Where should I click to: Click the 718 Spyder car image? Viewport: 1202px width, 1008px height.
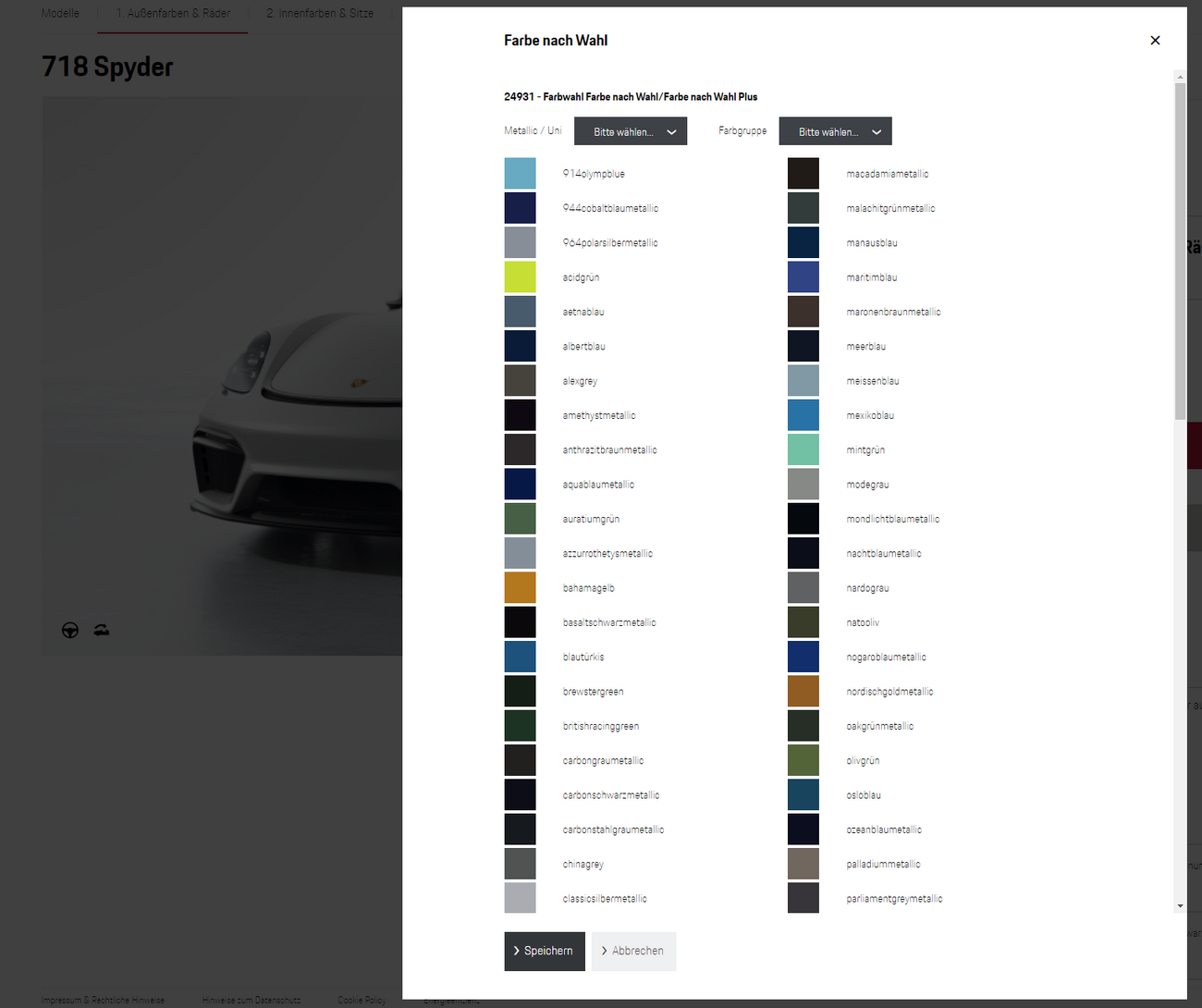[x=222, y=376]
